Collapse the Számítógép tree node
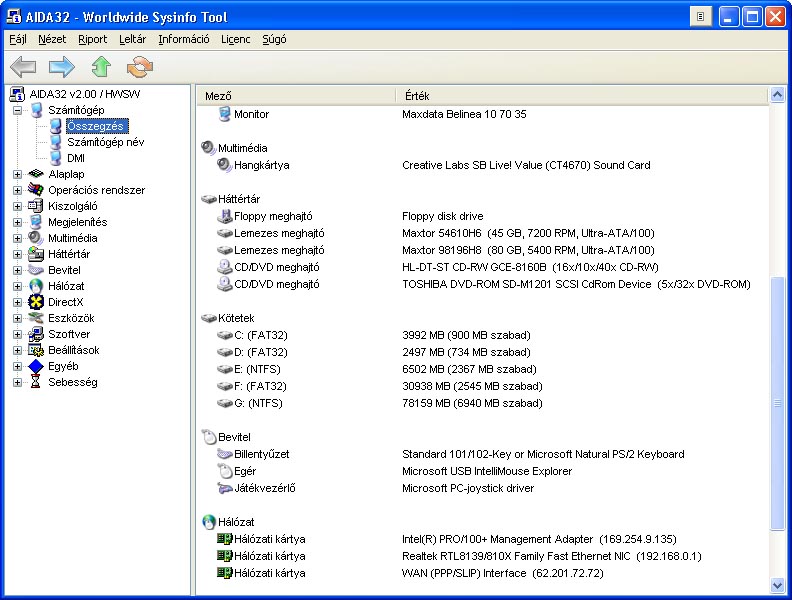Screen dimensions: 792x600 pyautogui.click(x=17, y=110)
